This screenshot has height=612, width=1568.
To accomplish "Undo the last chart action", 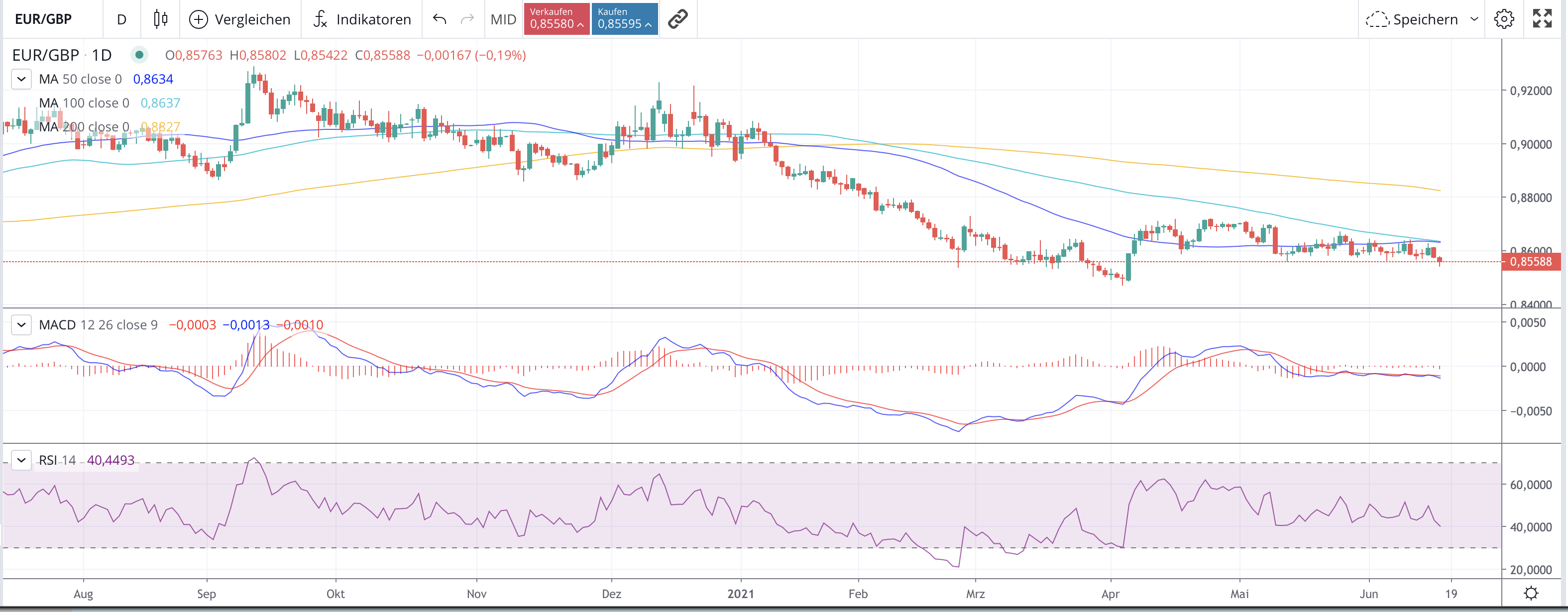I will click(x=440, y=19).
